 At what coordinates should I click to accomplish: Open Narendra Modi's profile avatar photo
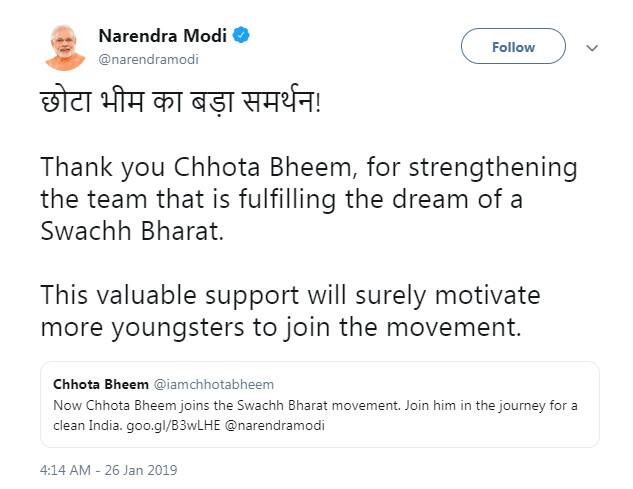pos(65,47)
